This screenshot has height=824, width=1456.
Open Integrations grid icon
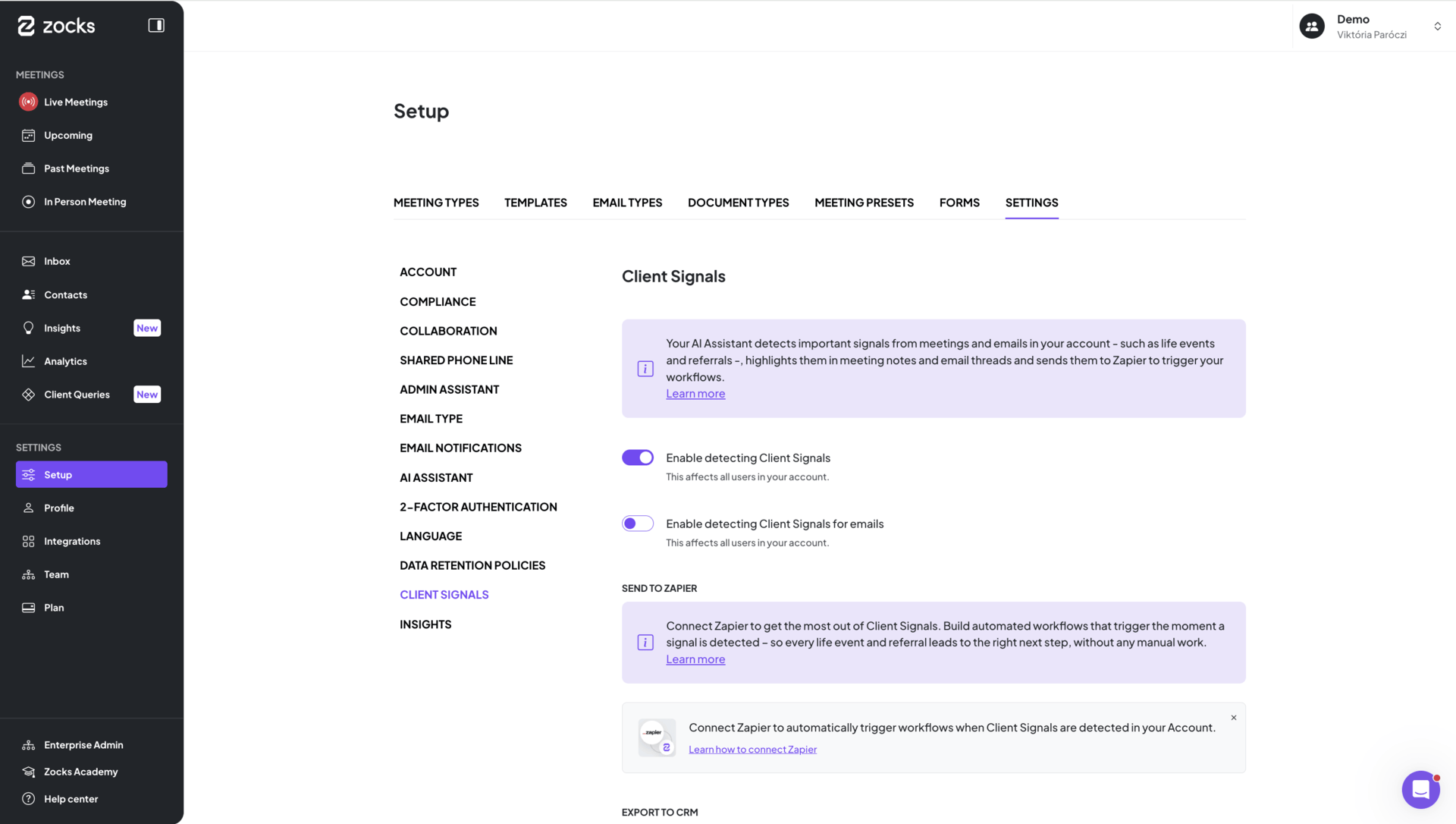point(28,542)
